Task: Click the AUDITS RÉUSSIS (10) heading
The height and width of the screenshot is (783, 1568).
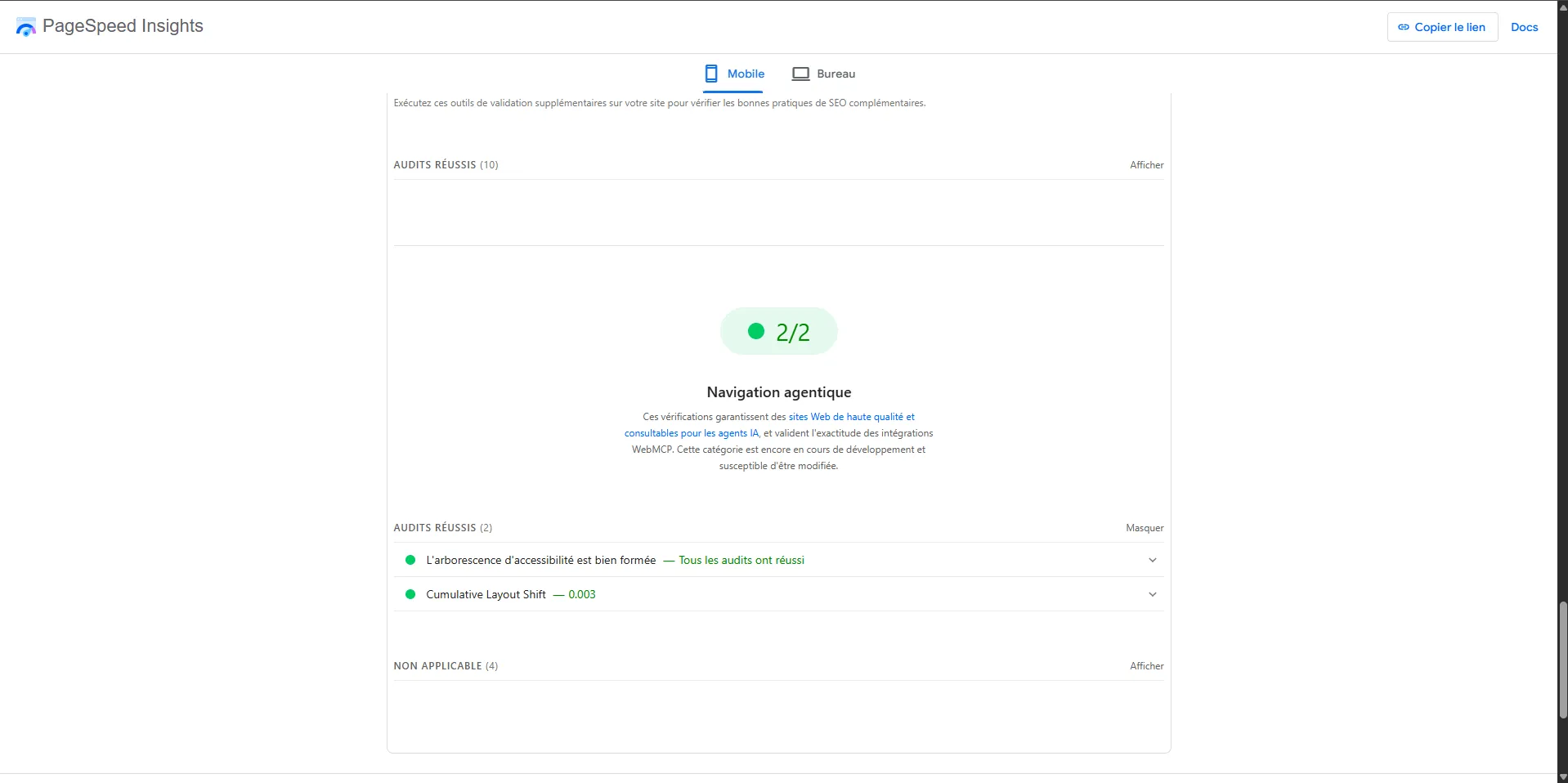Action: pos(446,165)
